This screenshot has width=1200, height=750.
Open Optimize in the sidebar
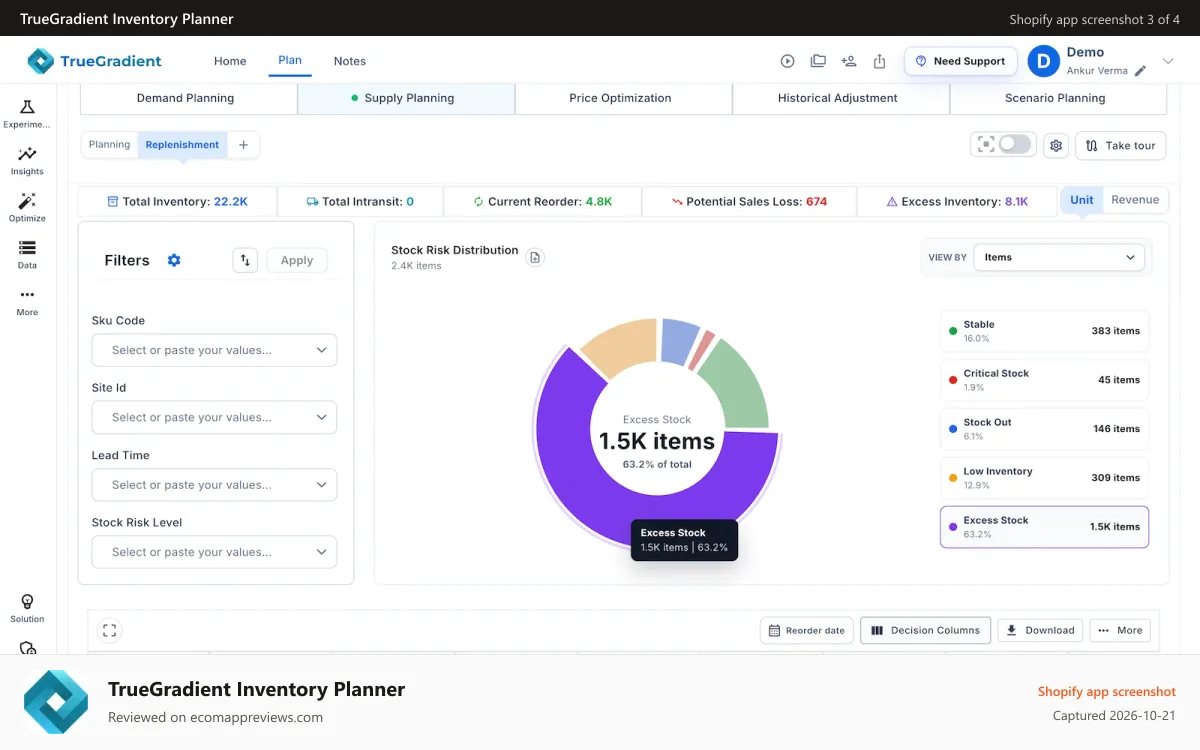(x=27, y=208)
